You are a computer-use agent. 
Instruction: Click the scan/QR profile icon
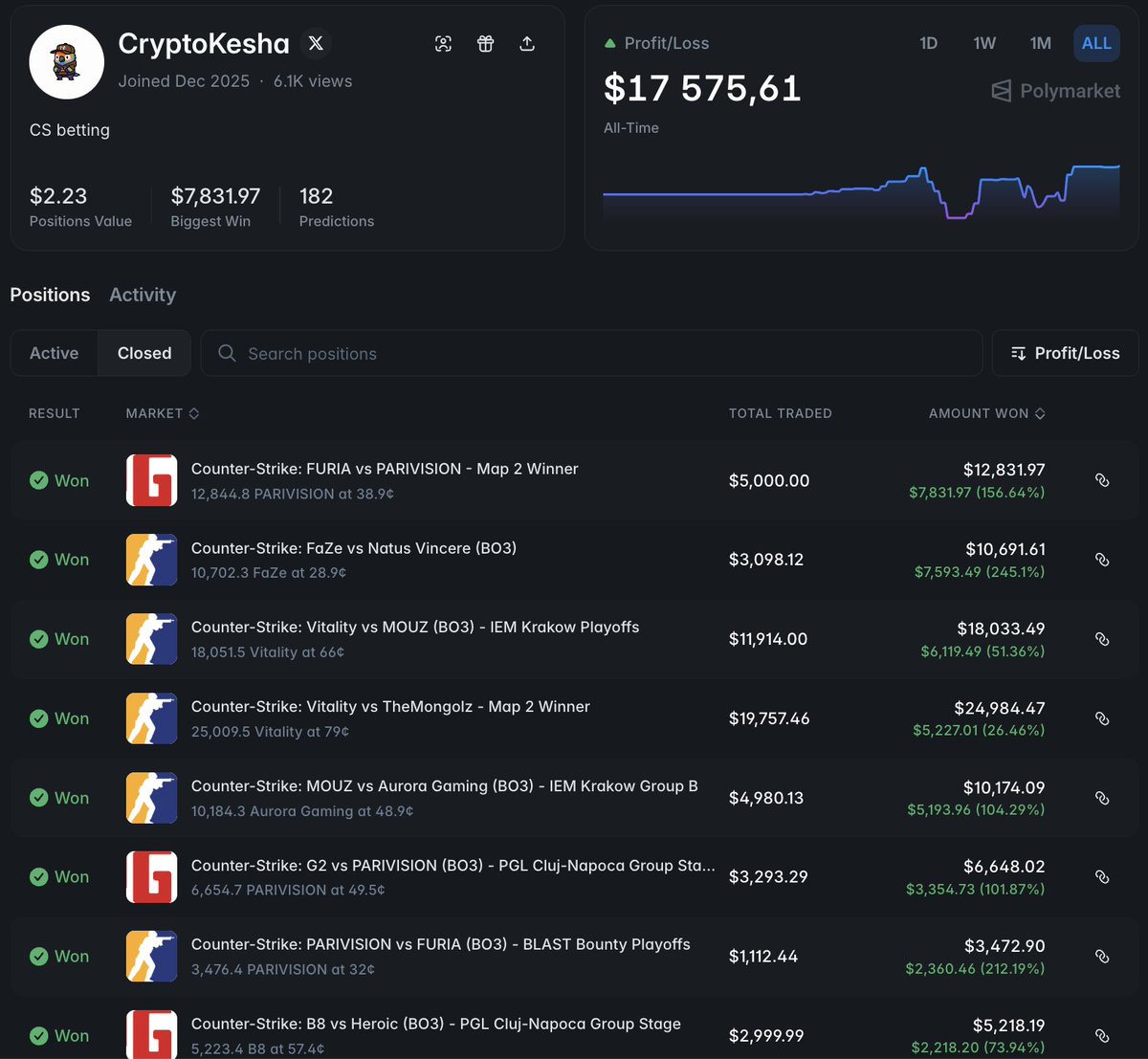(443, 43)
